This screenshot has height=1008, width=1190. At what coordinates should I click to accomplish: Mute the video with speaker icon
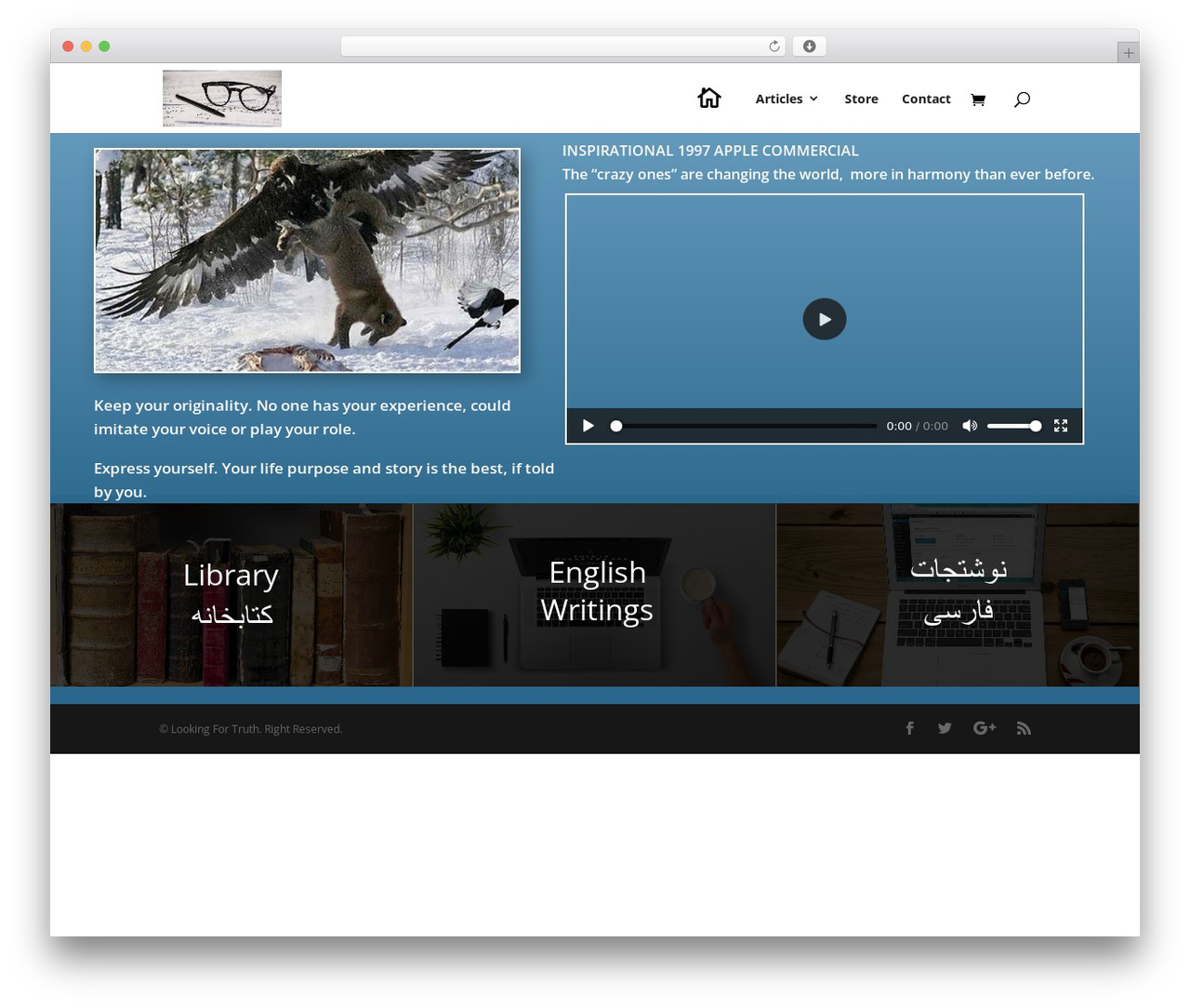click(x=970, y=426)
